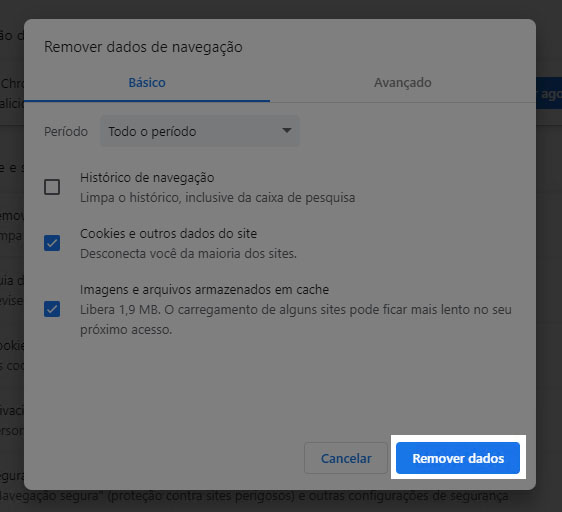
Task: Click the Libera 1,9 MB description
Action: pos(296,319)
